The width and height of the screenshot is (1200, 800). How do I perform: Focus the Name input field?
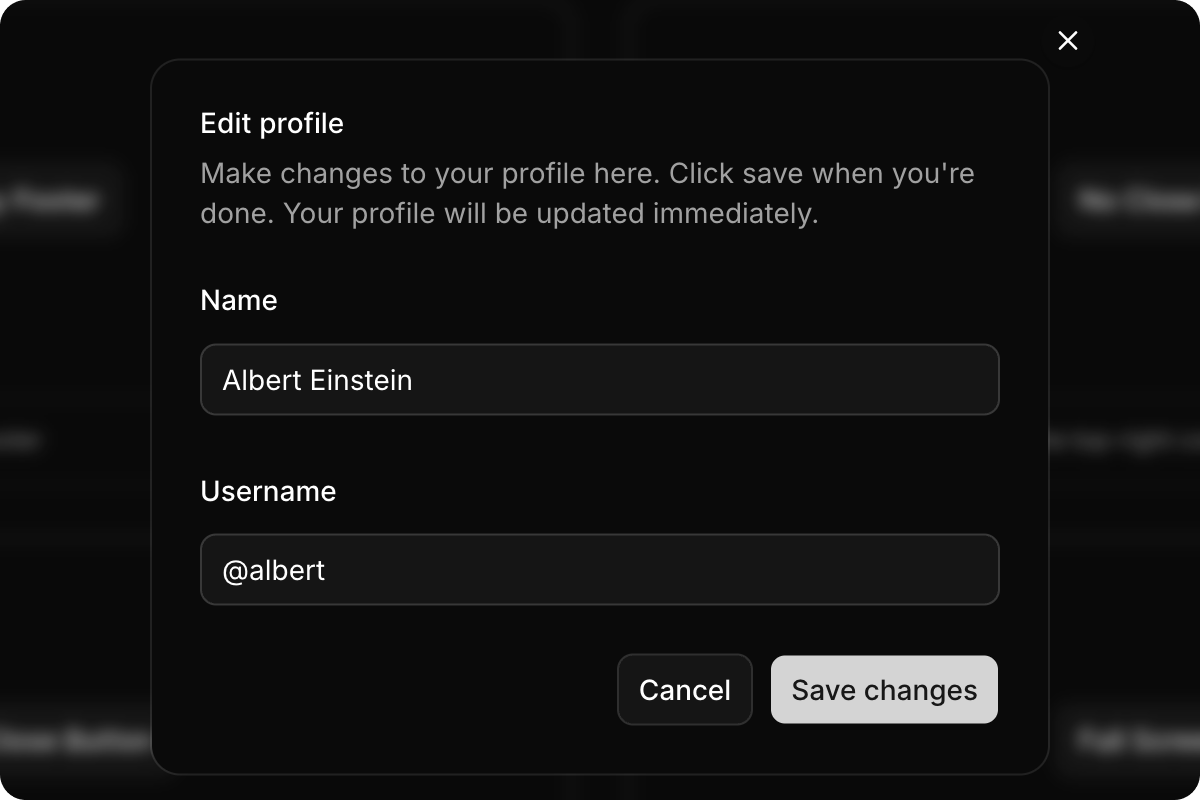[x=600, y=380]
